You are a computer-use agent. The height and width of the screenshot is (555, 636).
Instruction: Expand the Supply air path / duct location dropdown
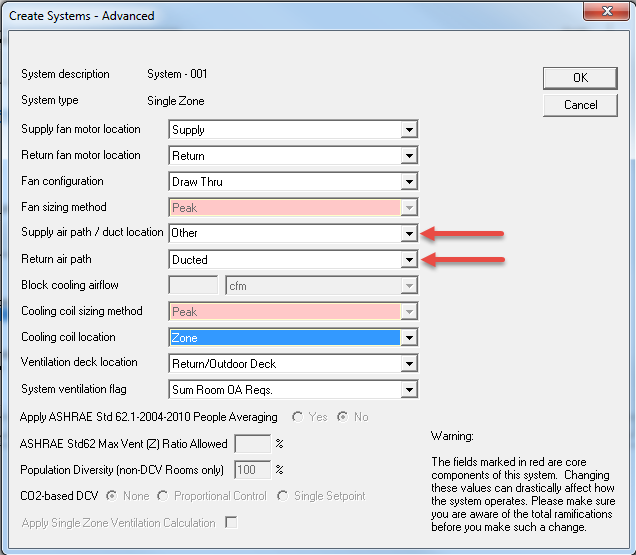pyautogui.click(x=409, y=233)
